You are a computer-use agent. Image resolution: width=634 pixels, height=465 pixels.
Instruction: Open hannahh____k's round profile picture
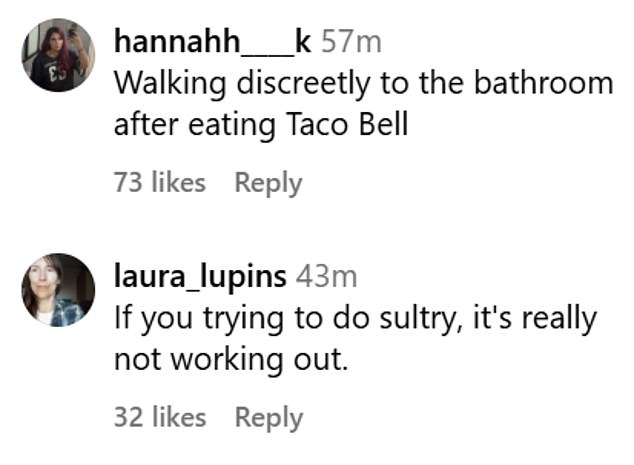58,55
